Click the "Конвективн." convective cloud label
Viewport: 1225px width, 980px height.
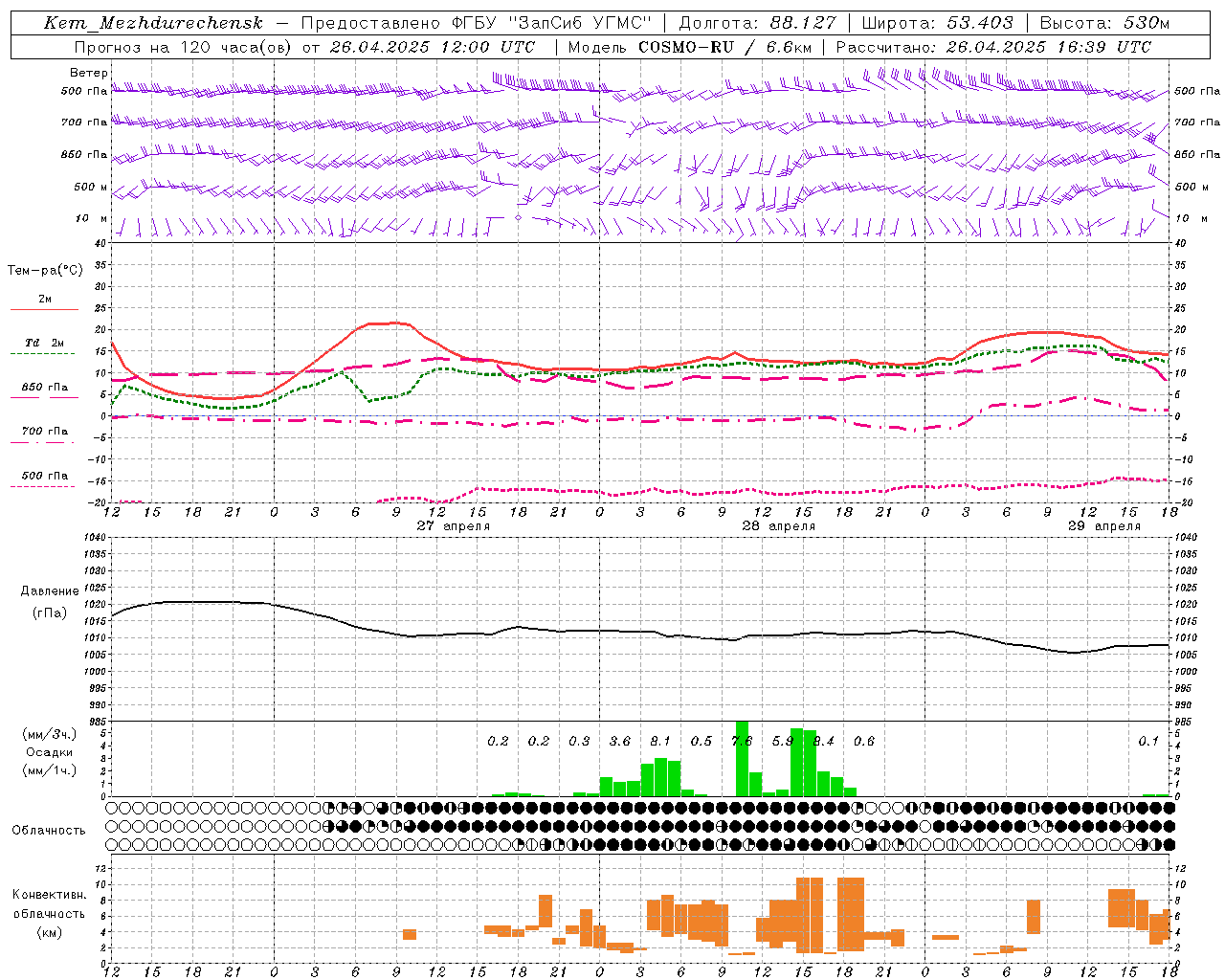pos(49,895)
